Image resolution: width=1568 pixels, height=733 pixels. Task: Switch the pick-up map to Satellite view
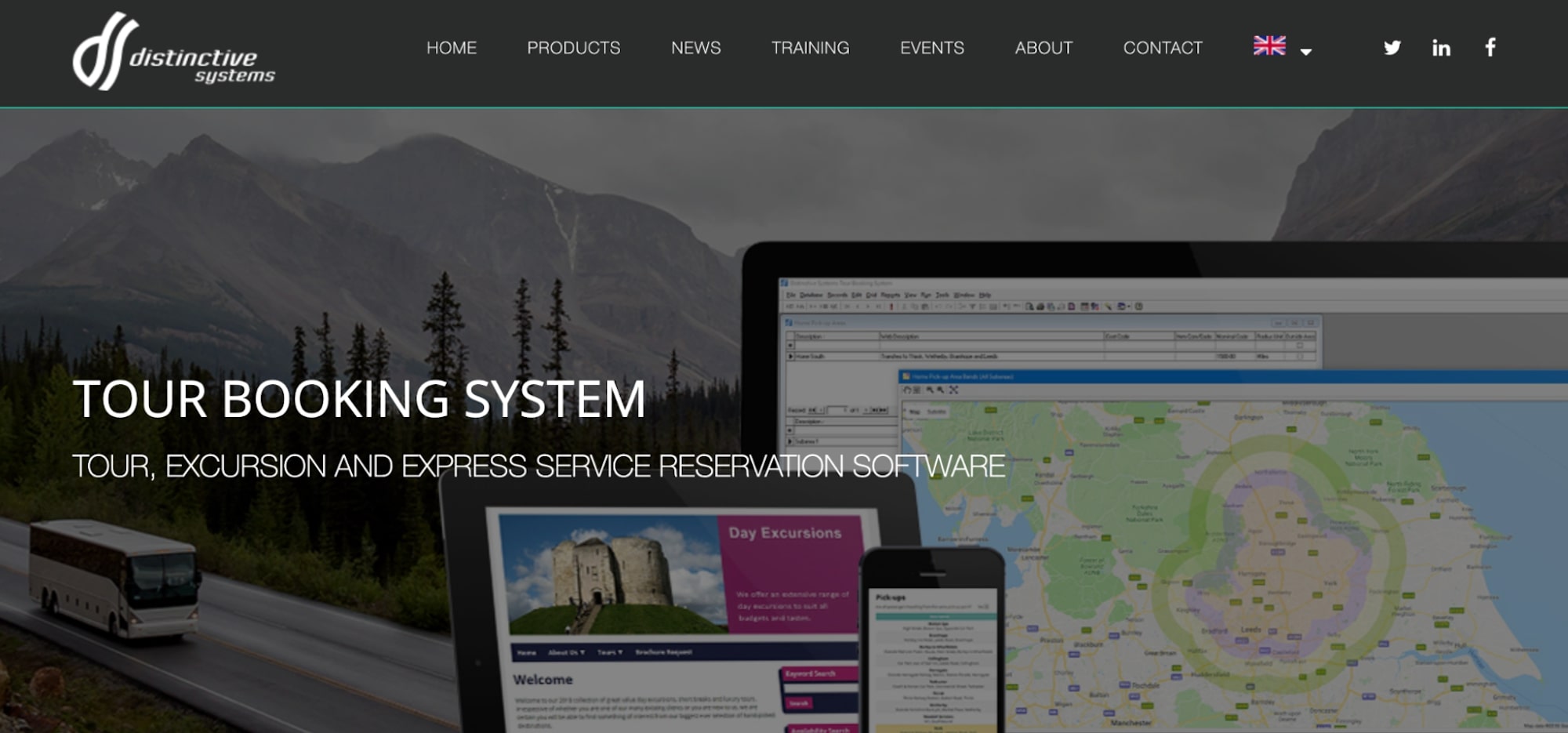(936, 412)
